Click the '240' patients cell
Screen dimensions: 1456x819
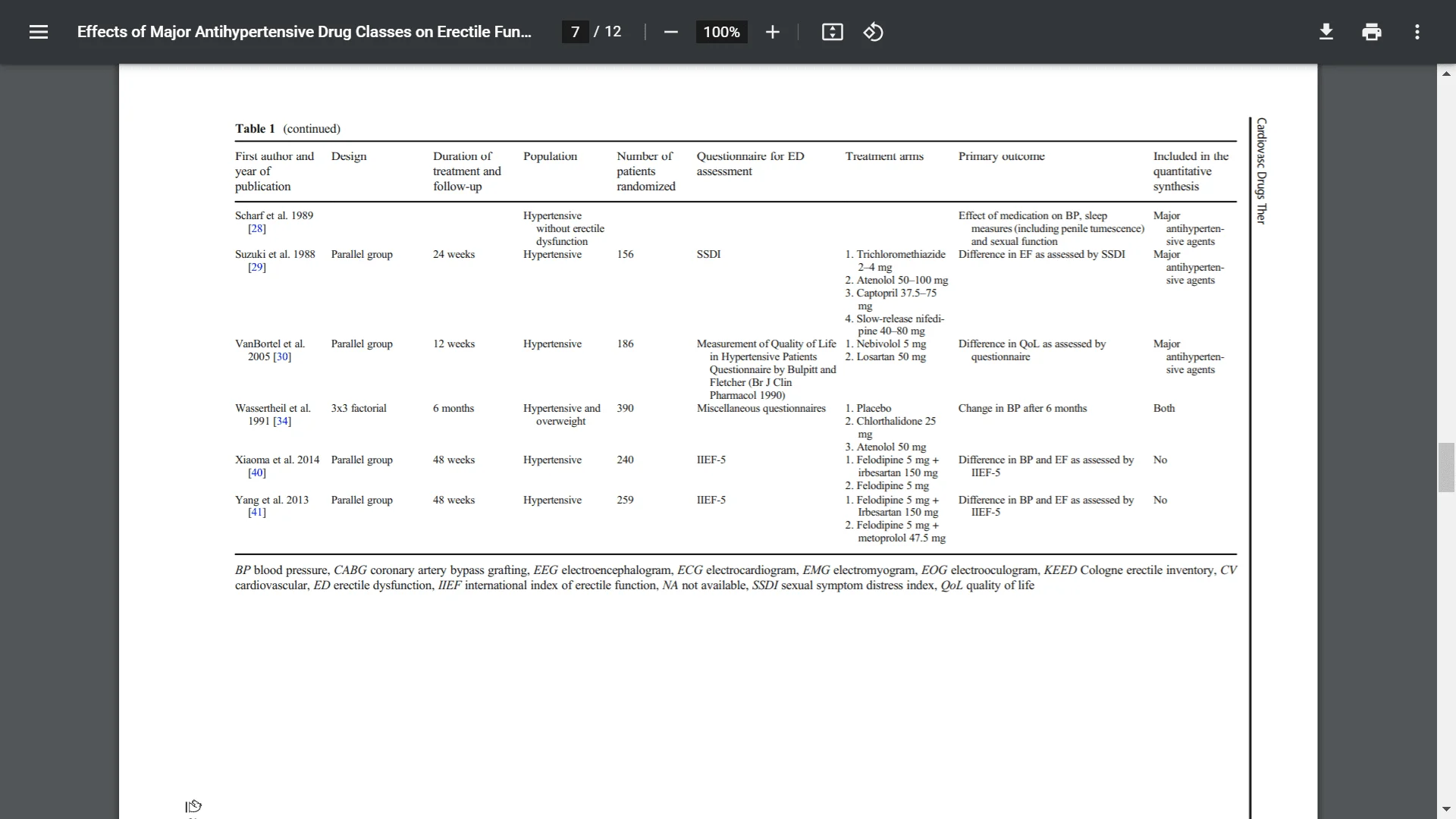[625, 460]
